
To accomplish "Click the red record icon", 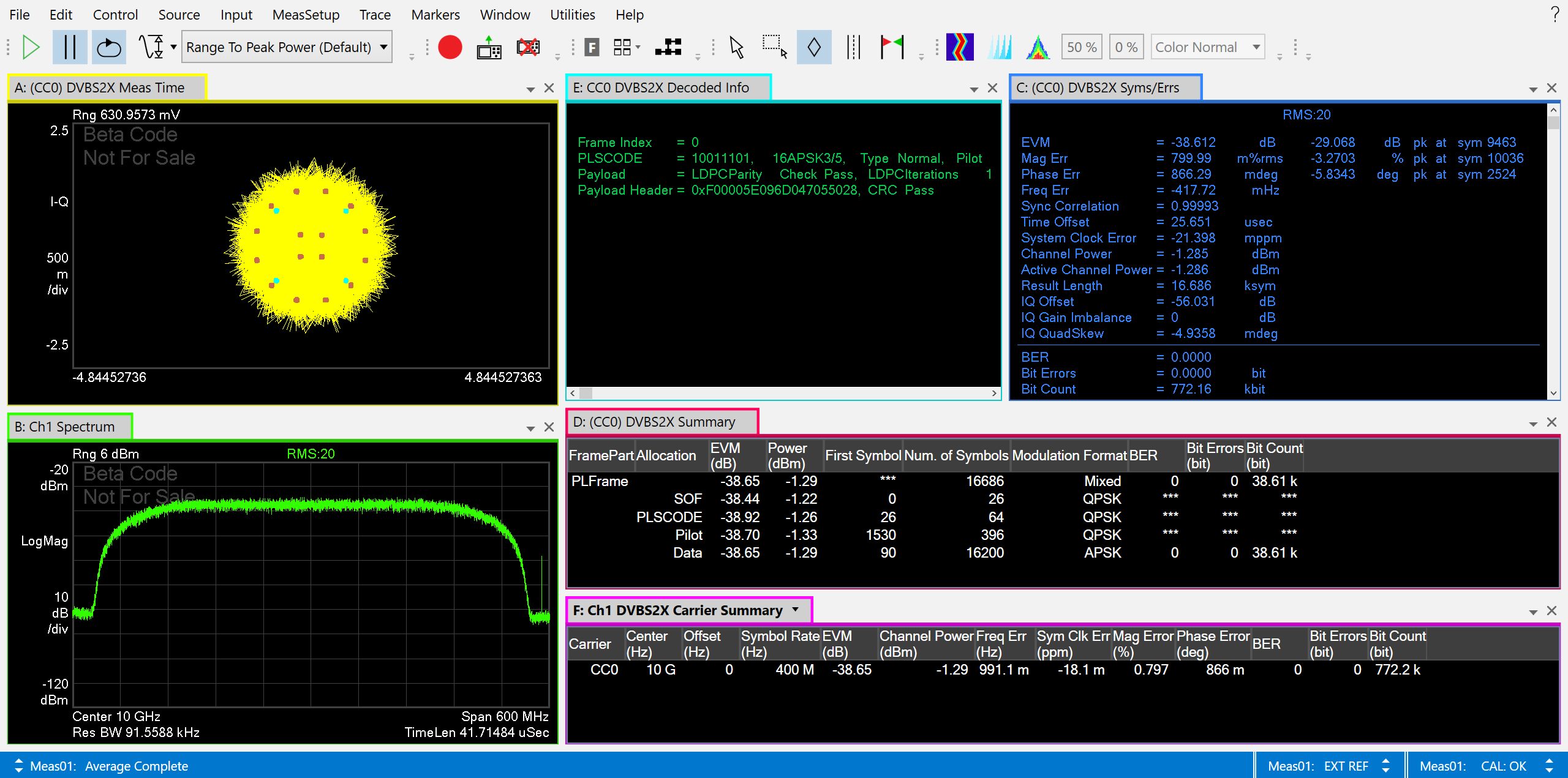I will click(450, 47).
